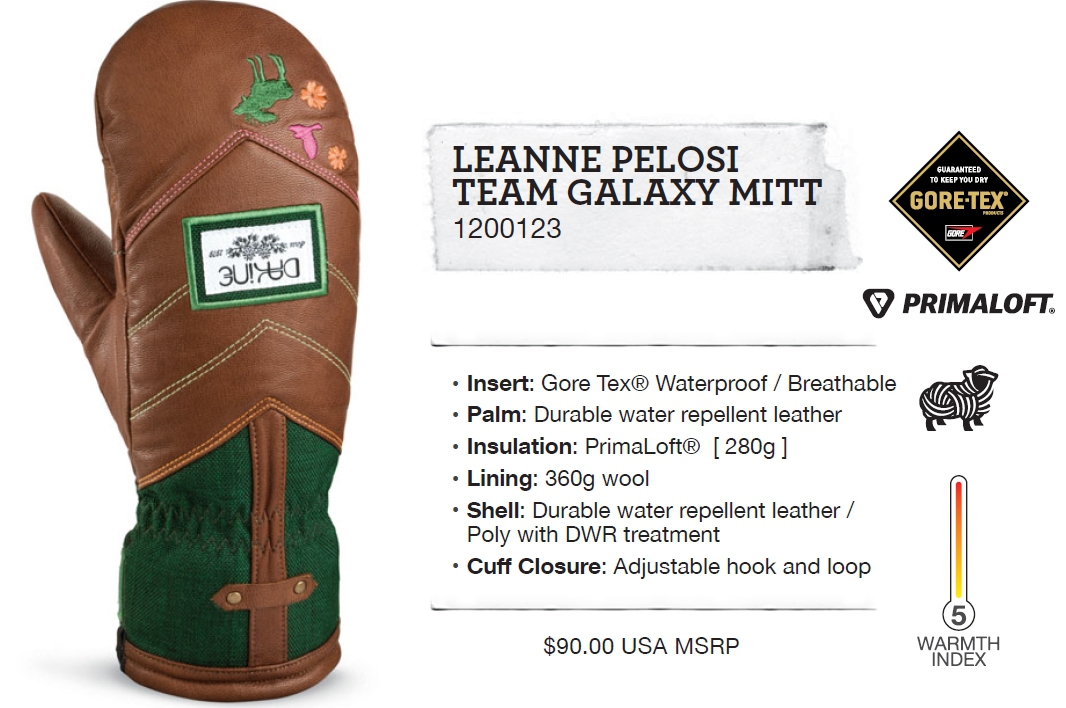Image resolution: width=1066 pixels, height=708 pixels.
Task: Click the Insulation PrimaLoft 280g line
Action: point(619,447)
